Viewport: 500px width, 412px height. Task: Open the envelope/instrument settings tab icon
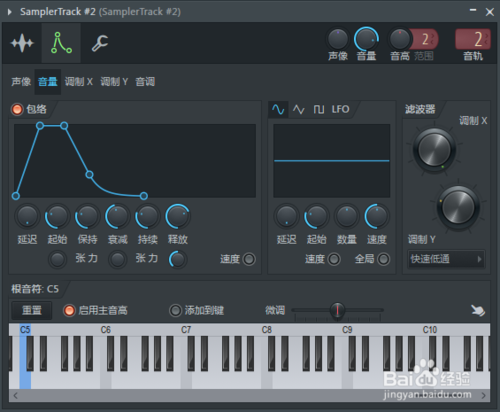[61, 43]
